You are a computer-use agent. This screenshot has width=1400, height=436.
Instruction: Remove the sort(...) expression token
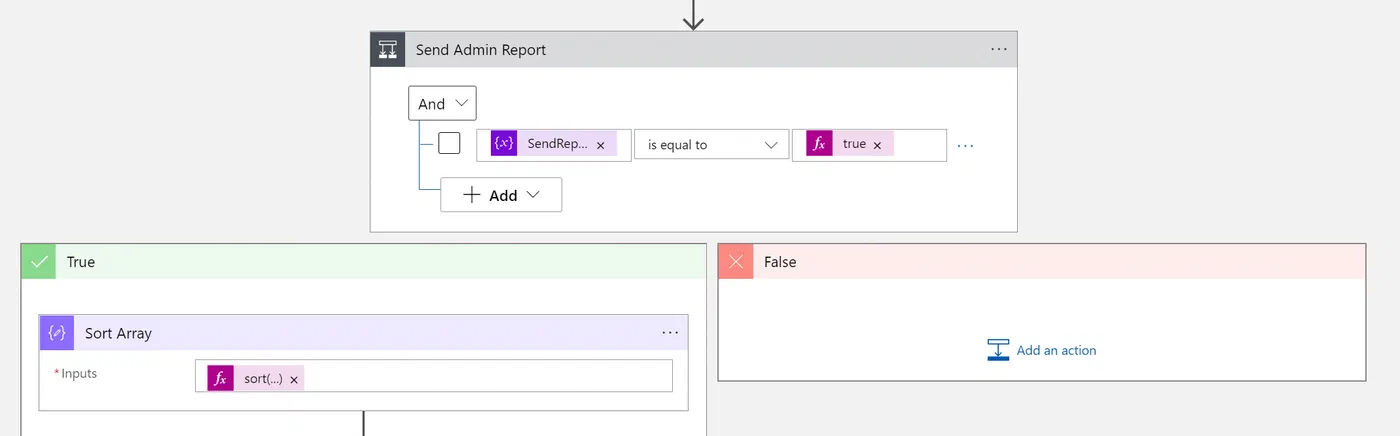(x=294, y=379)
